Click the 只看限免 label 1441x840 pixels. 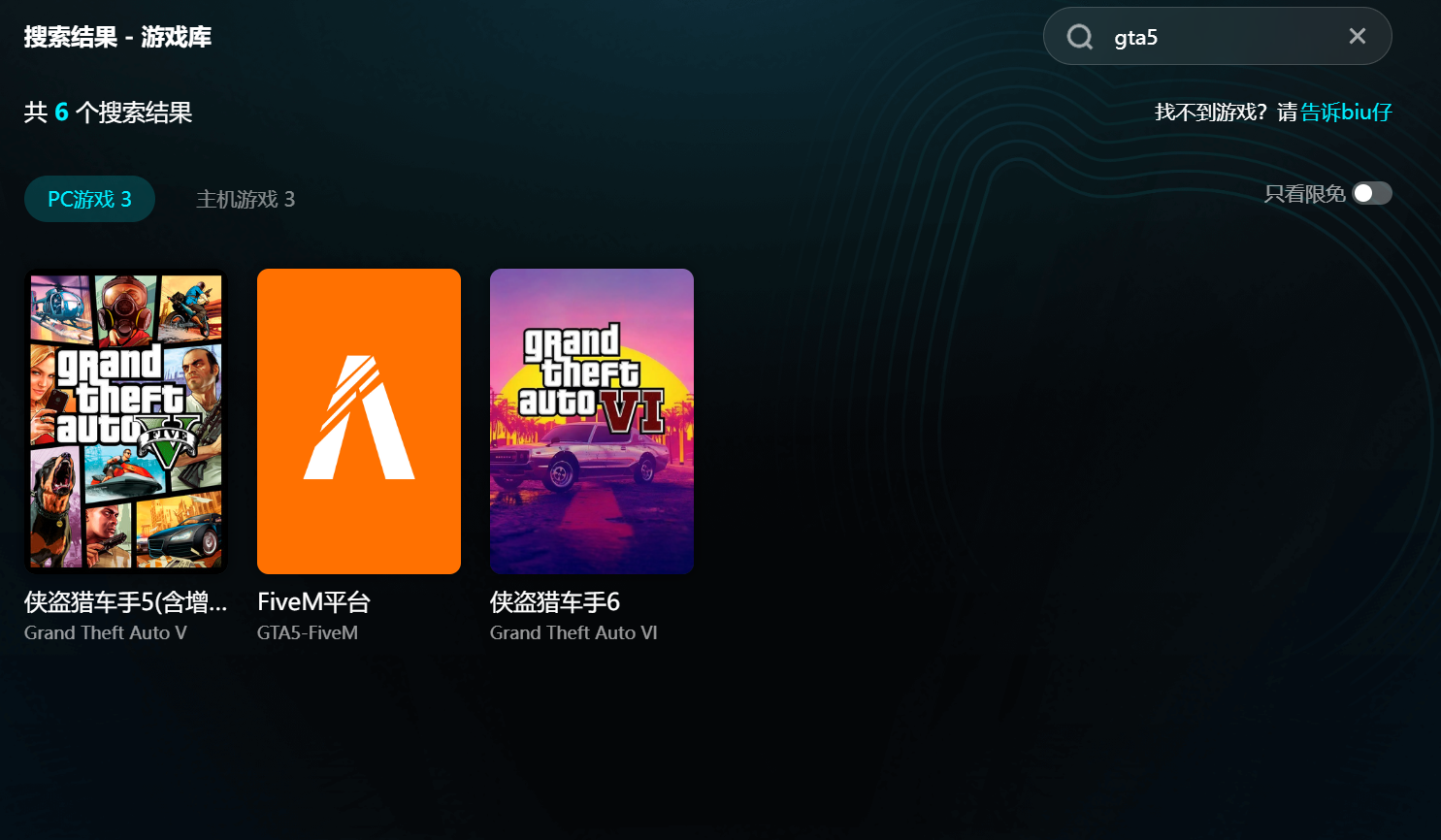[1304, 194]
